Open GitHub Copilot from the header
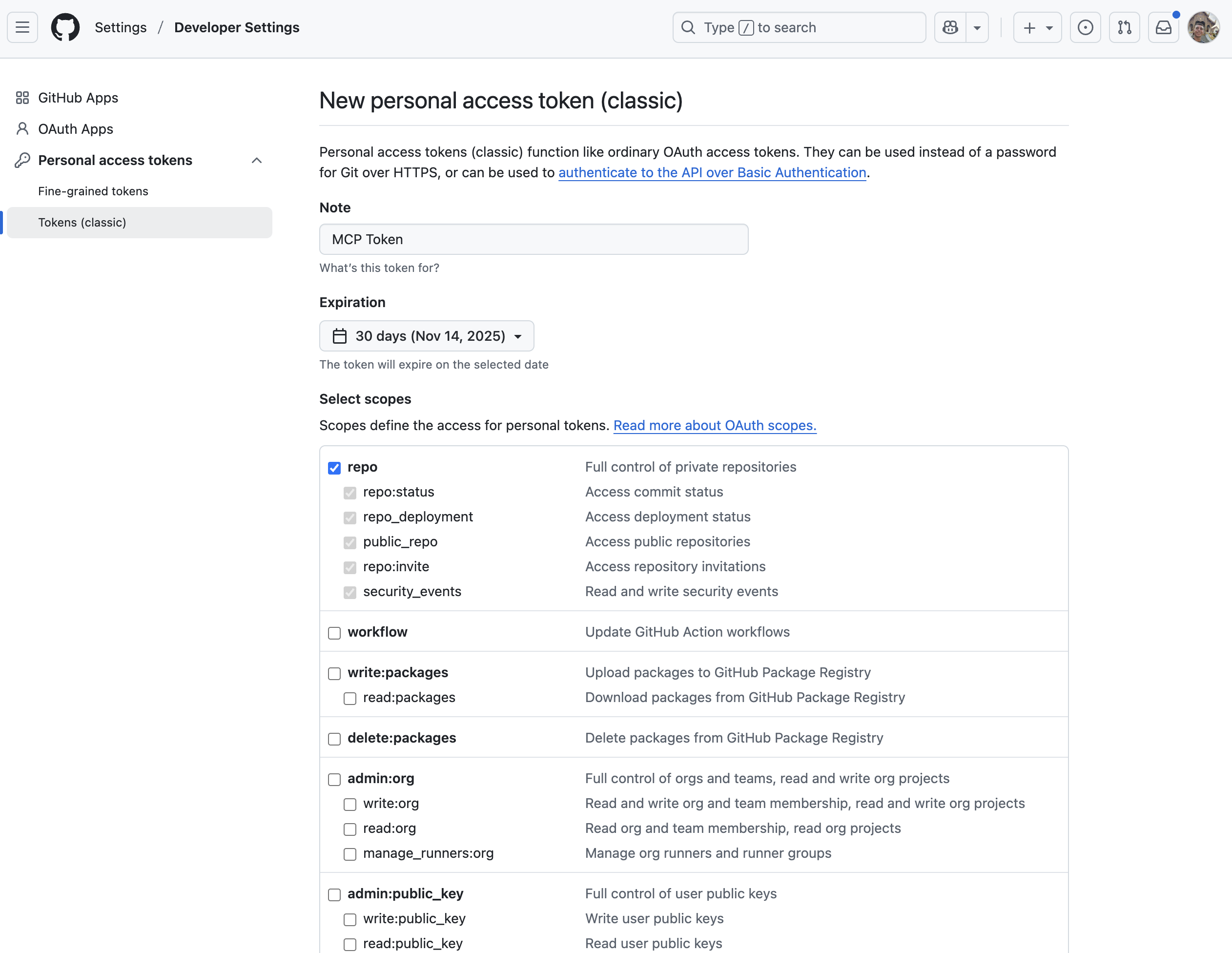The height and width of the screenshot is (953, 1232). [x=949, y=26]
